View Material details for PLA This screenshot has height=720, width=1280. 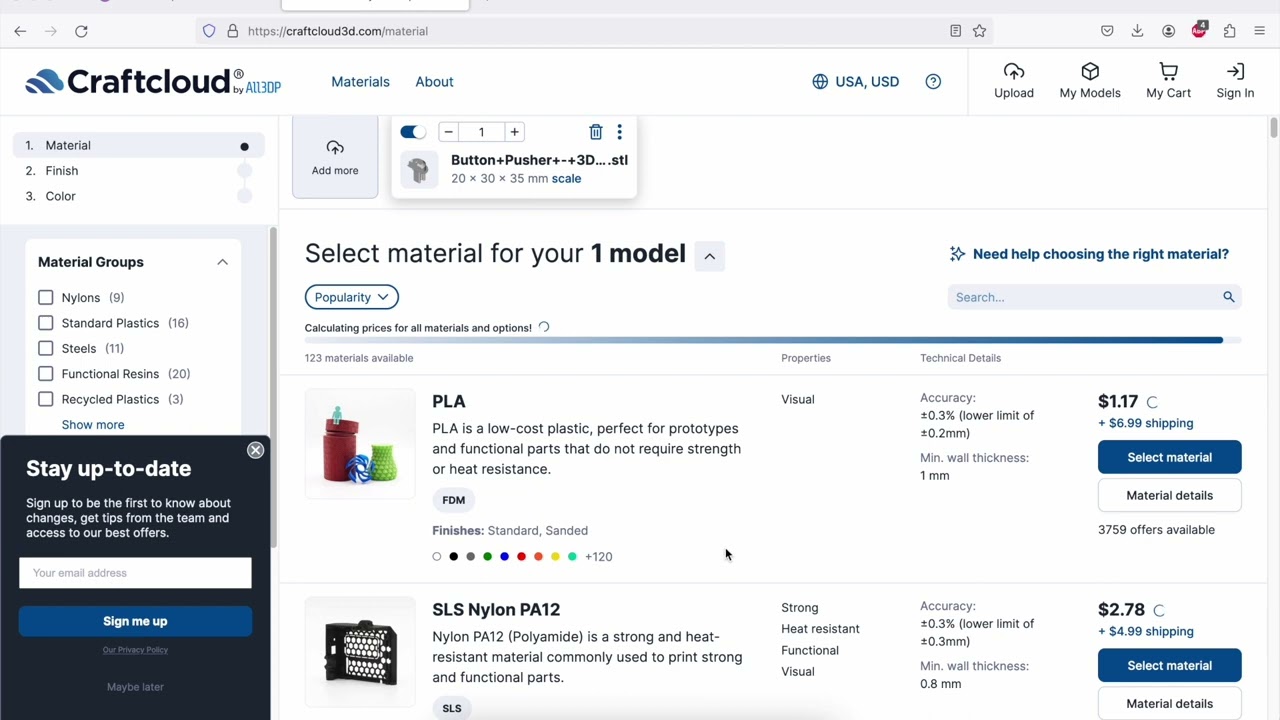click(1169, 495)
